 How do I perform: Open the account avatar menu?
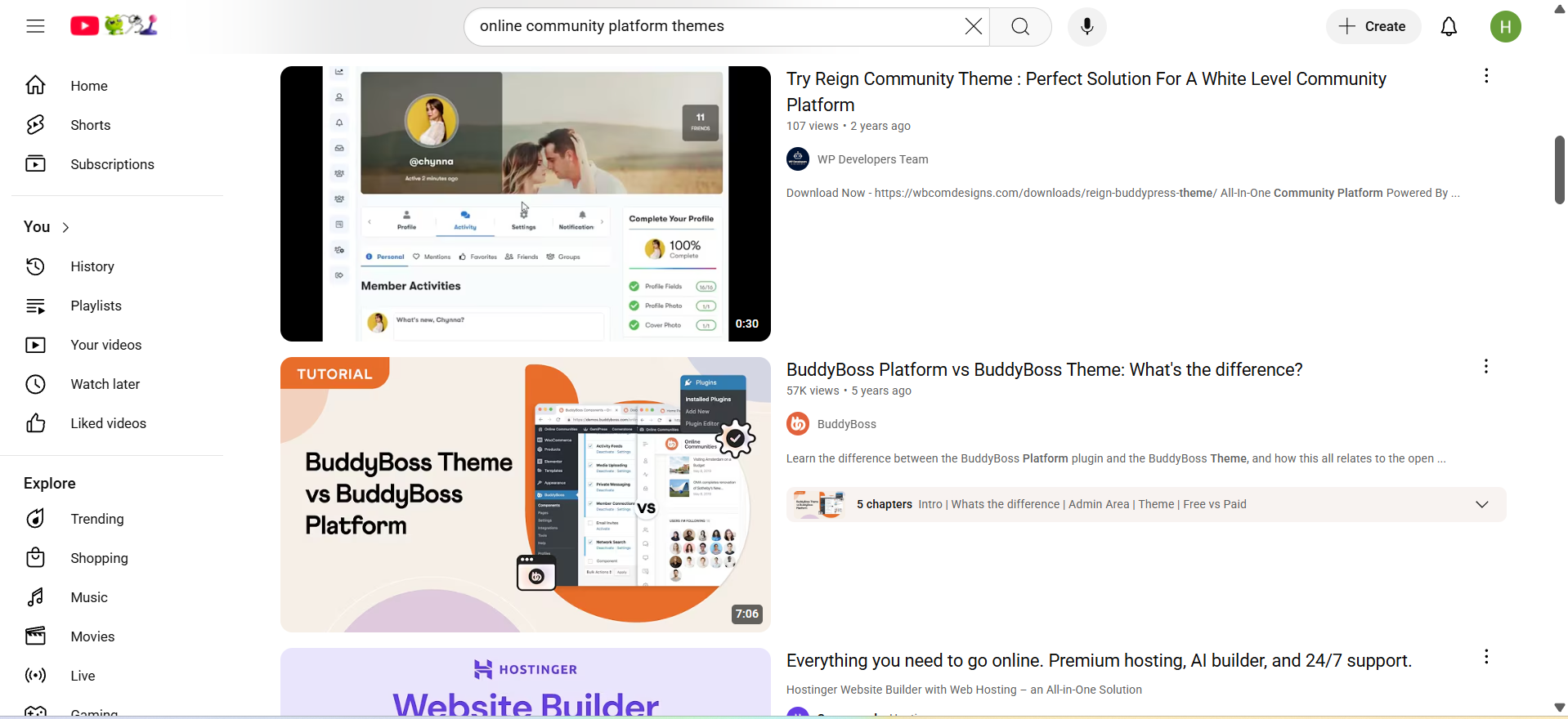[1505, 27]
